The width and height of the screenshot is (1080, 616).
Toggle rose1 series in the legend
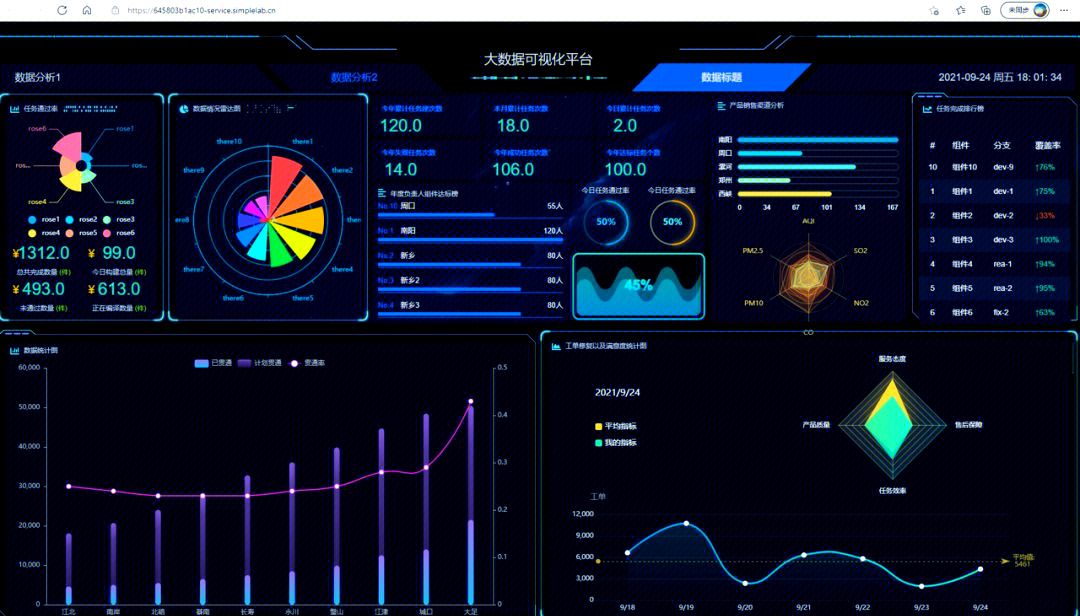coord(43,220)
